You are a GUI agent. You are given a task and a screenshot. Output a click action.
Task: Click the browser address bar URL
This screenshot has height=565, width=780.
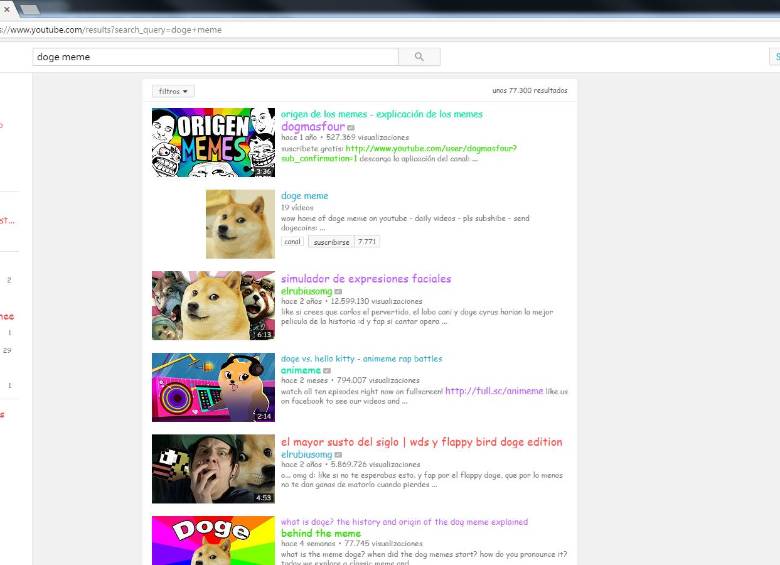(x=111, y=30)
